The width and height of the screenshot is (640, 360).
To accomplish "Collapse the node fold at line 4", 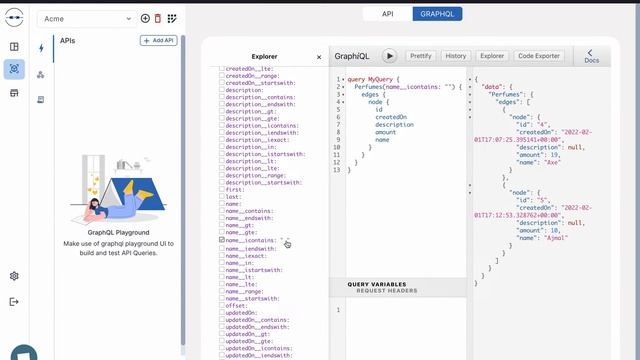I will click(343, 102).
